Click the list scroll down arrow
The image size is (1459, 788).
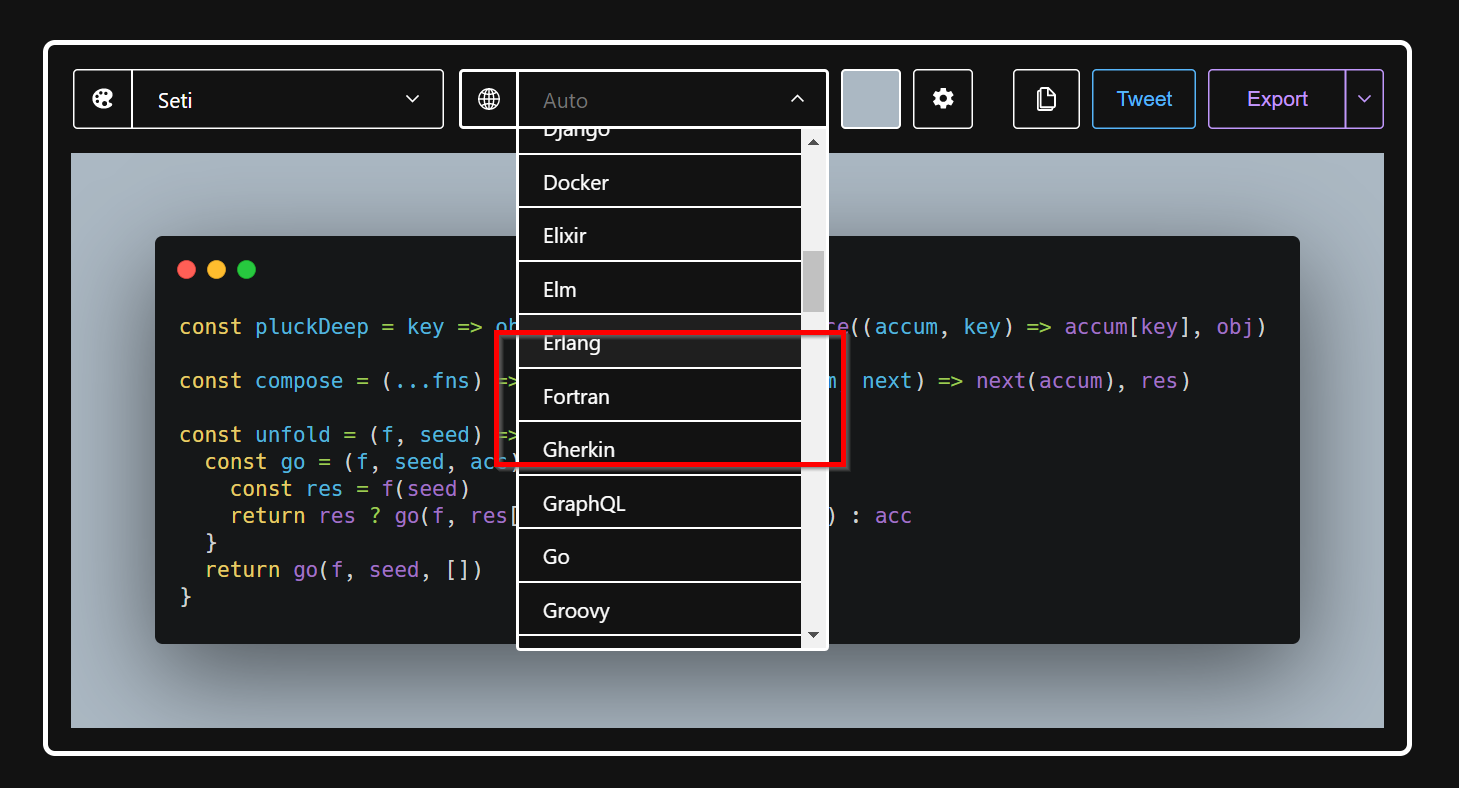click(x=813, y=634)
